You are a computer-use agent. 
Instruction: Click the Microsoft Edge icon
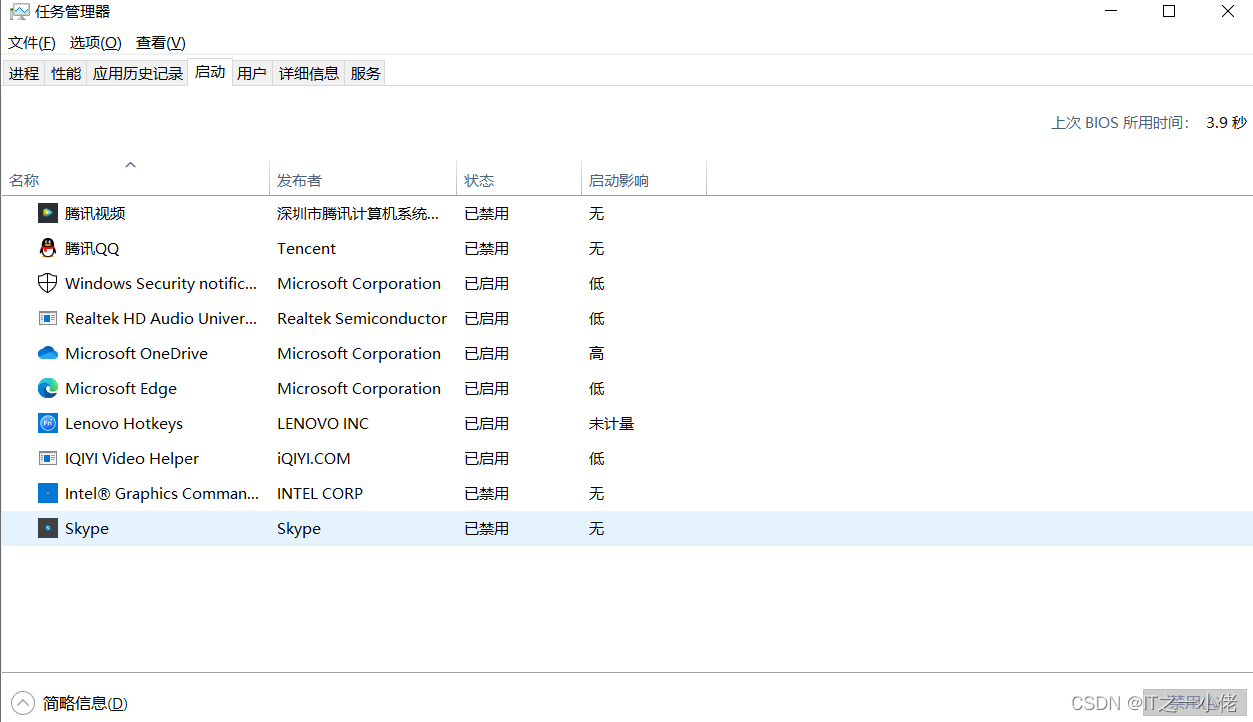(48, 388)
